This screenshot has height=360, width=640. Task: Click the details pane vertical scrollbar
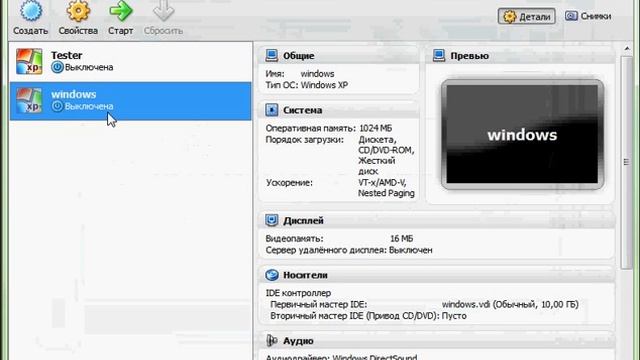point(627,162)
